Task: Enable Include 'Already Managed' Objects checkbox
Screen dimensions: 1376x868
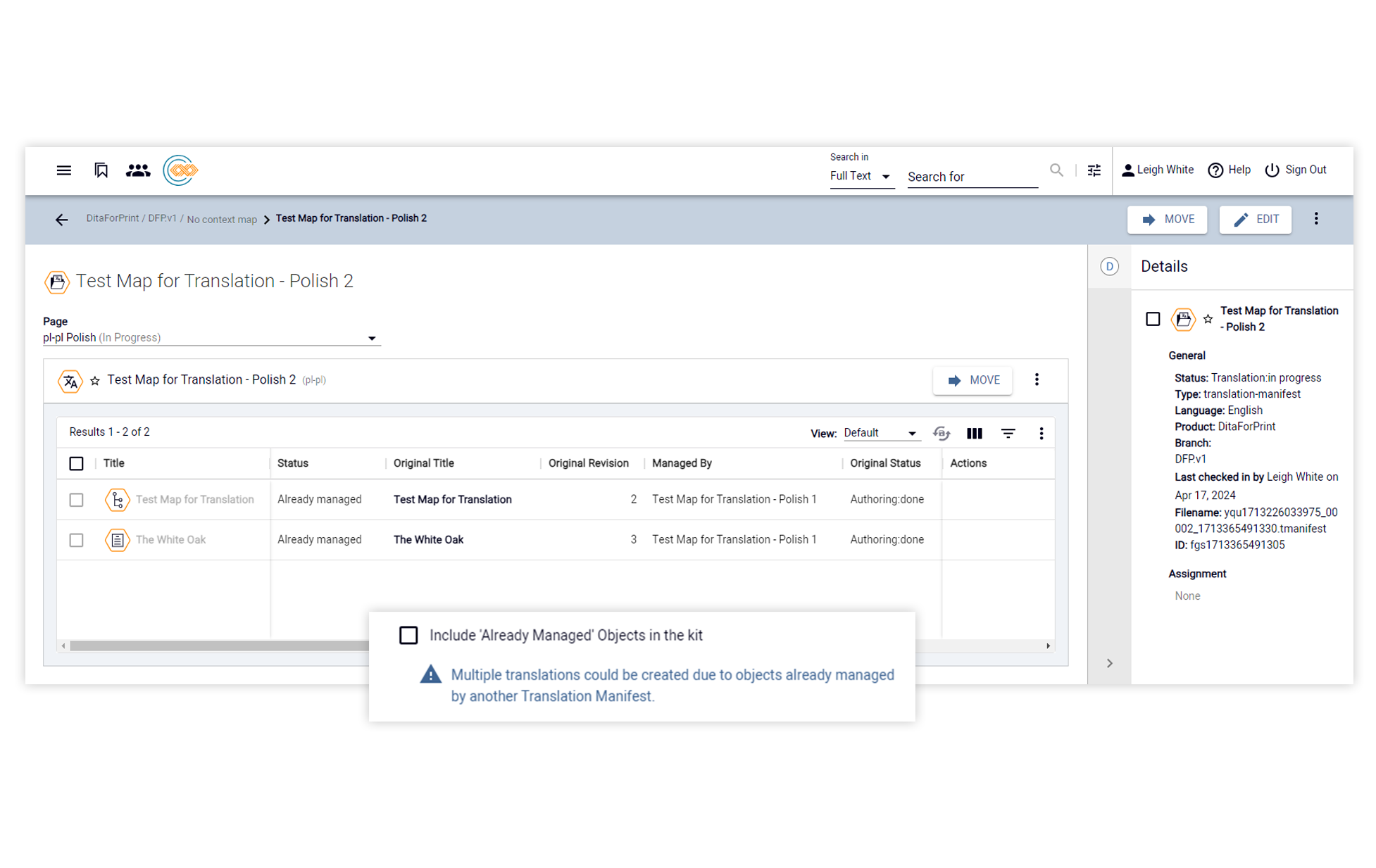Action: 408,635
